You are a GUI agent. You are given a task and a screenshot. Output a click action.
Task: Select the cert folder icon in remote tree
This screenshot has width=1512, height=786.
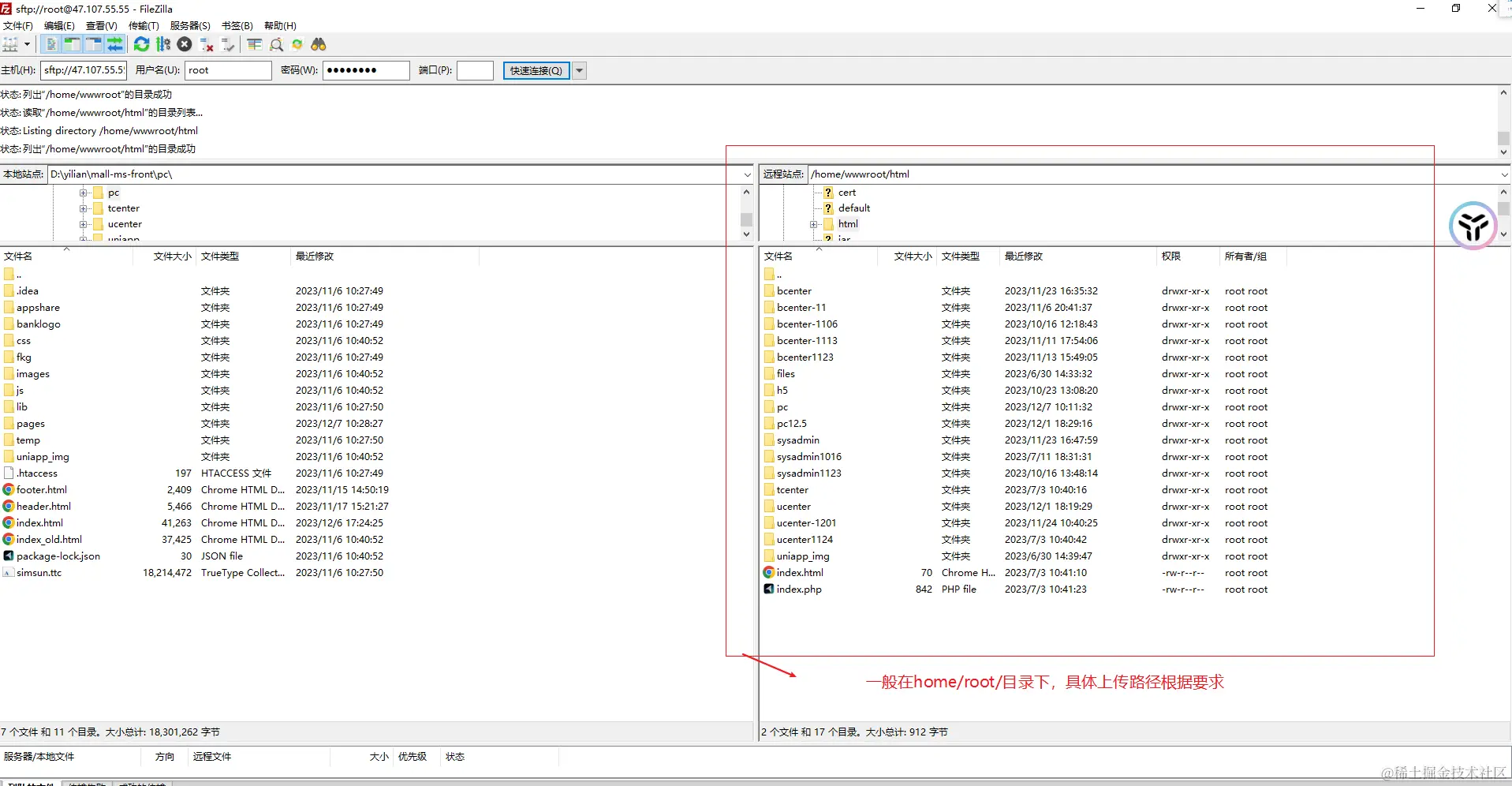coord(828,193)
